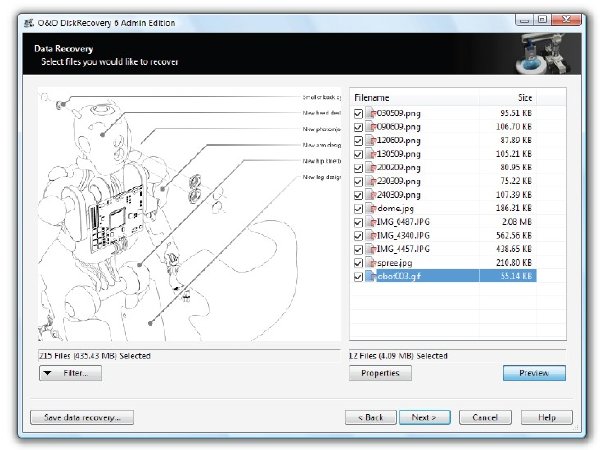600x450 pixels.
Task: Select the IMG_0487.JPG filename
Action: tap(403, 222)
